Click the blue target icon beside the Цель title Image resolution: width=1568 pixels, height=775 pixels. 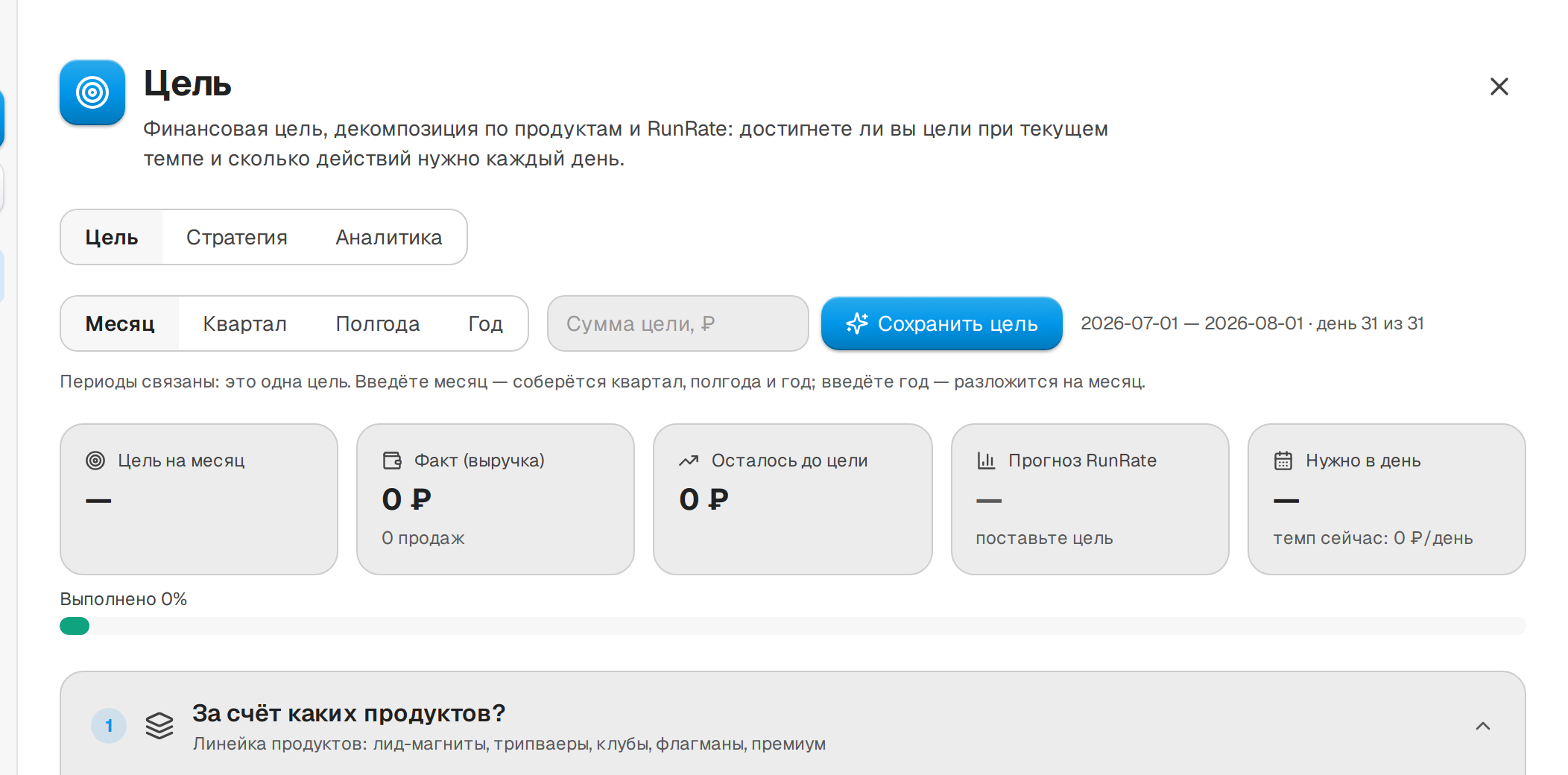coord(92,92)
